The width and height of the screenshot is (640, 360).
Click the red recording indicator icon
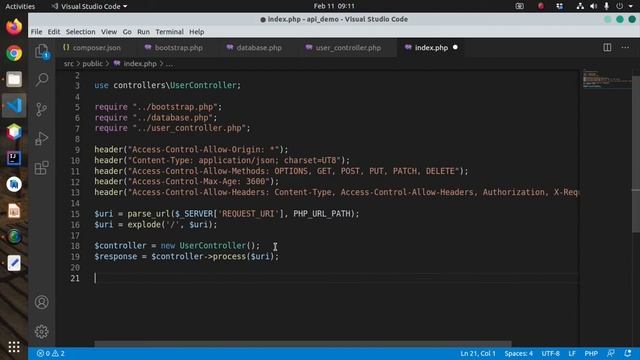coord(541,6)
